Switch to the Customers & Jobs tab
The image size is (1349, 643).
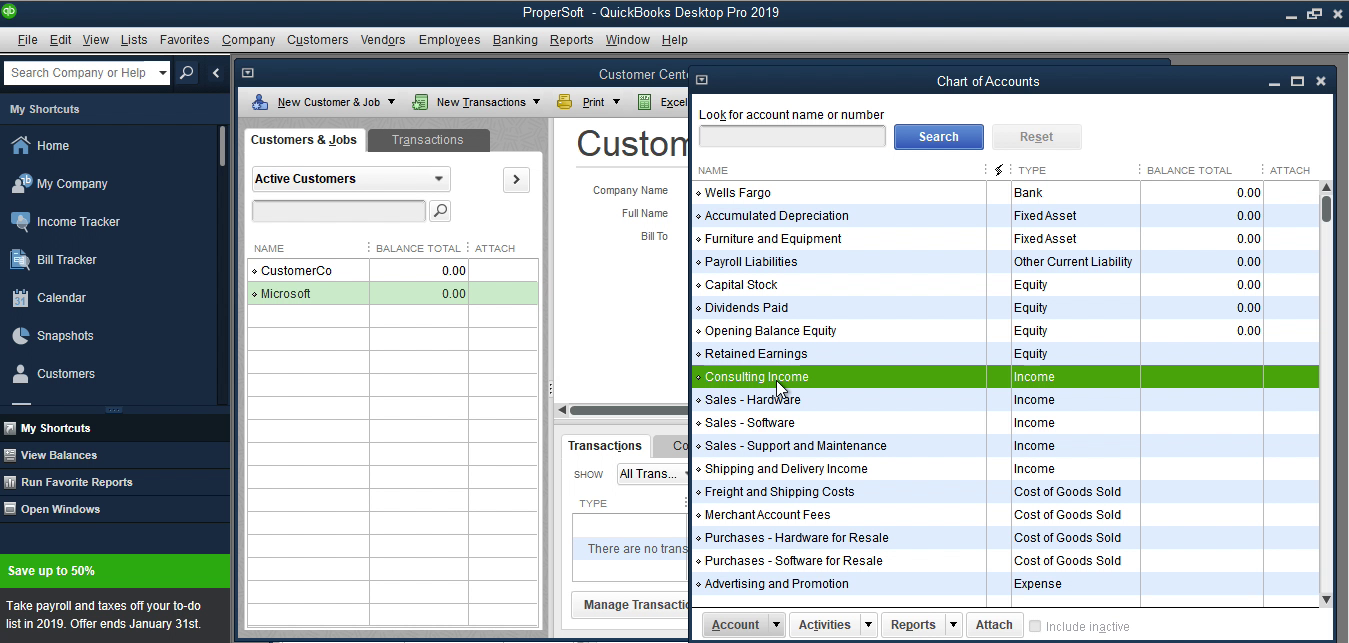[x=304, y=140]
